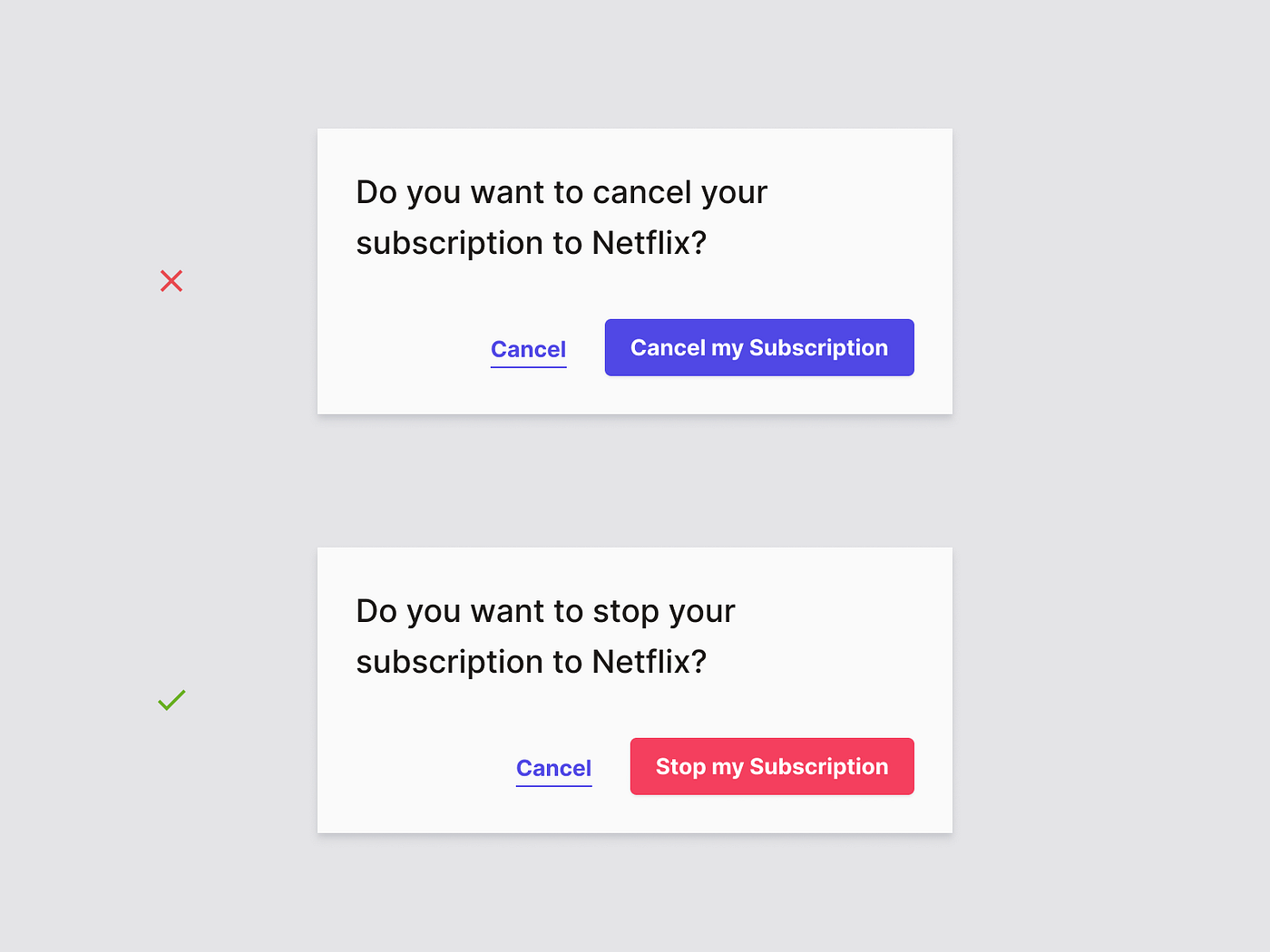Click the 'Cancel my Subscription' purple button
Image resolution: width=1270 pixels, height=952 pixels.
point(758,347)
